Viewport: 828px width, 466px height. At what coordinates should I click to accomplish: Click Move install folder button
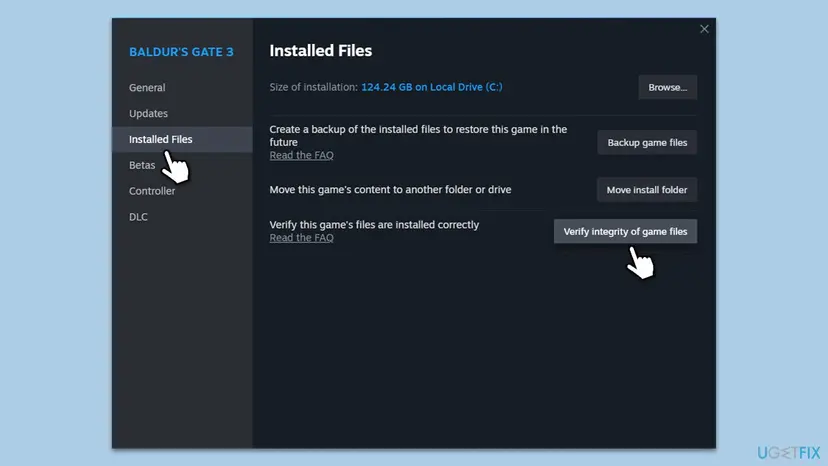[647, 189]
